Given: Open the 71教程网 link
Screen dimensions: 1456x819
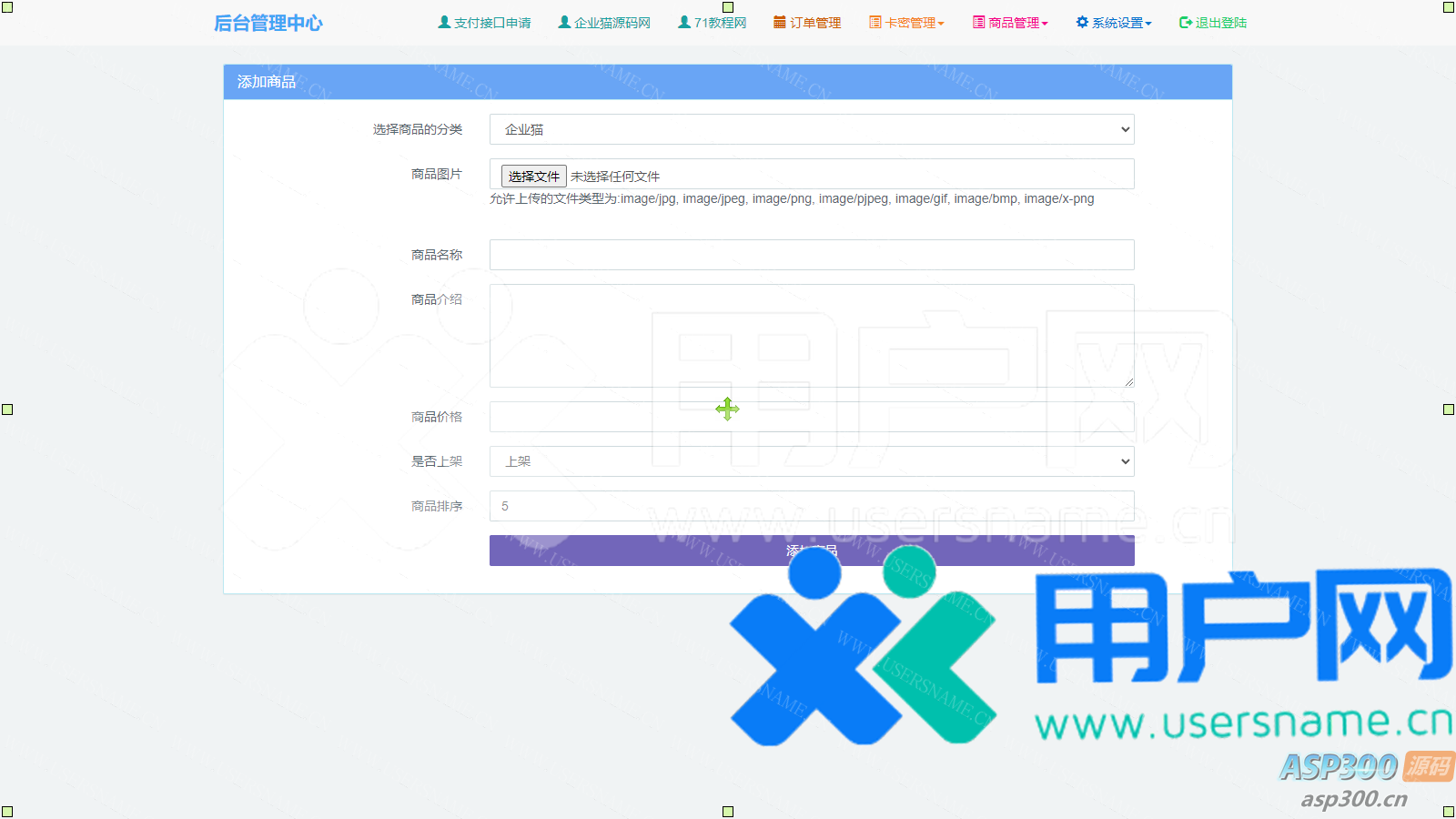Looking at the screenshot, I should pyautogui.click(x=721, y=23).
